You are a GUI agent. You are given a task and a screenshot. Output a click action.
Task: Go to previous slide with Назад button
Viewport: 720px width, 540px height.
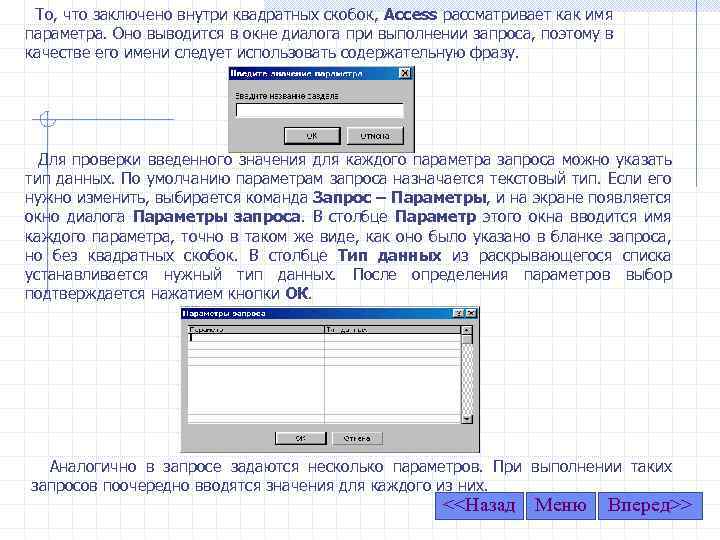click(x=479, y=506)
